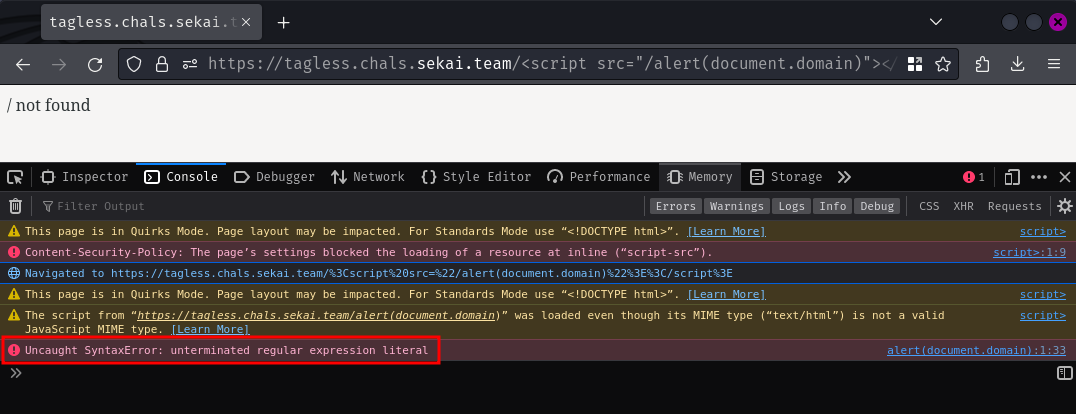1076x414 pixels.
Task: Toggle the Info filter
Action: pos(832,206)
